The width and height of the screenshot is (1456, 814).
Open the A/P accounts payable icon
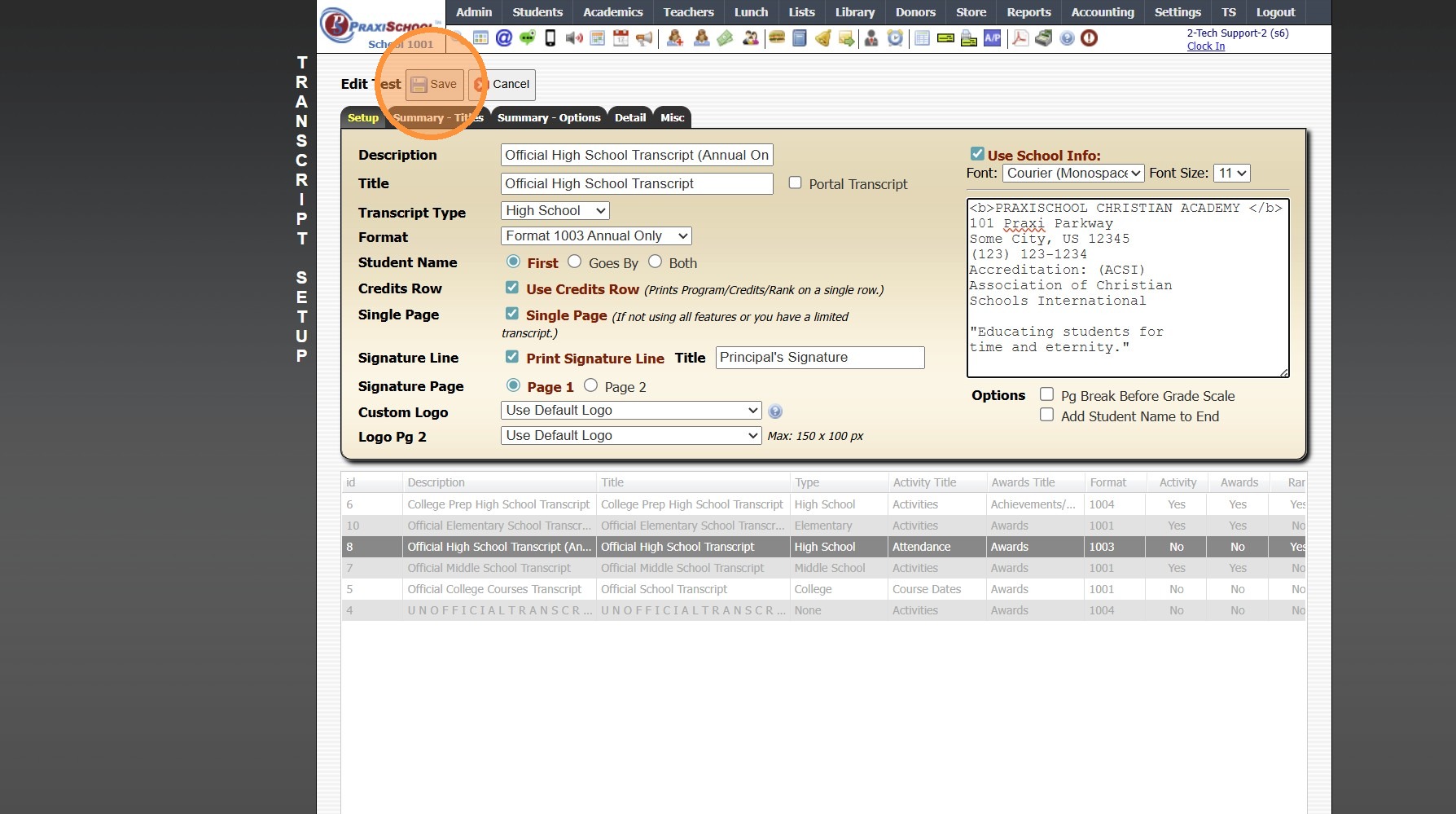click(x=993, y=38)
